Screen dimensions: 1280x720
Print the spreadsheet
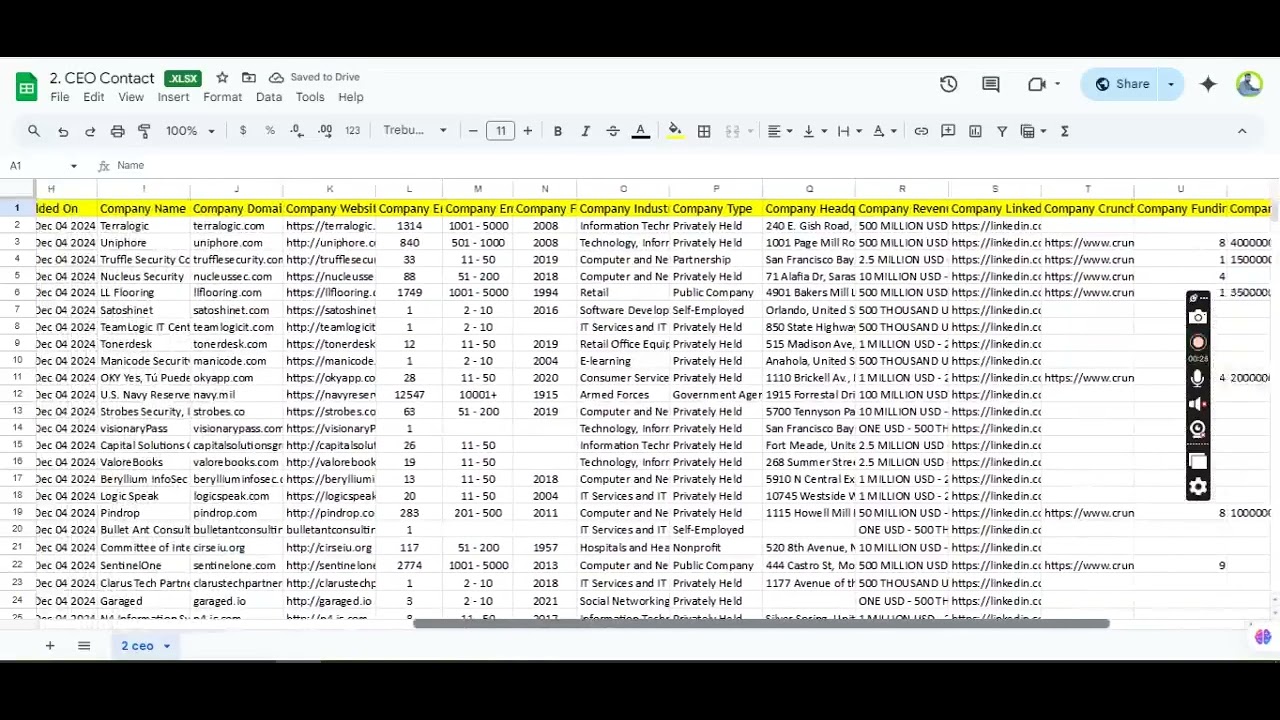(x=117, y=131)
